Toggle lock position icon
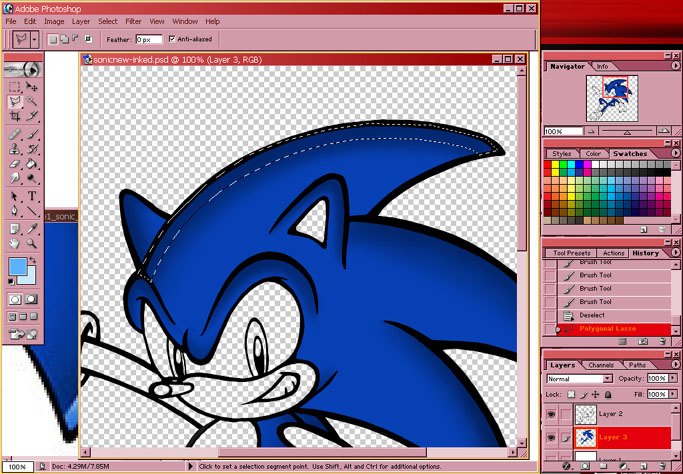This screenshot has height=474, width=683. pyautogui.click(x=596, y=395)
